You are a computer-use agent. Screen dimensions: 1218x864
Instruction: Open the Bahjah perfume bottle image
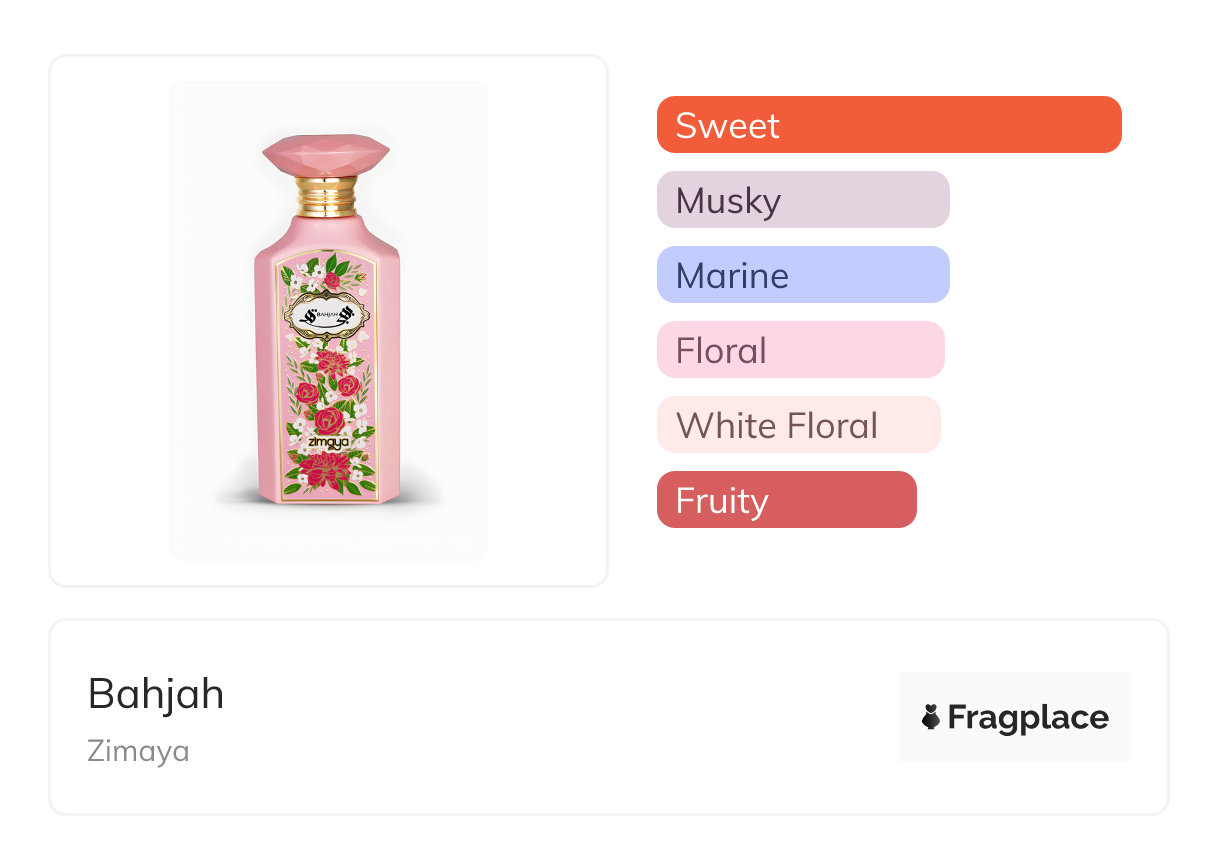(328, 320)
